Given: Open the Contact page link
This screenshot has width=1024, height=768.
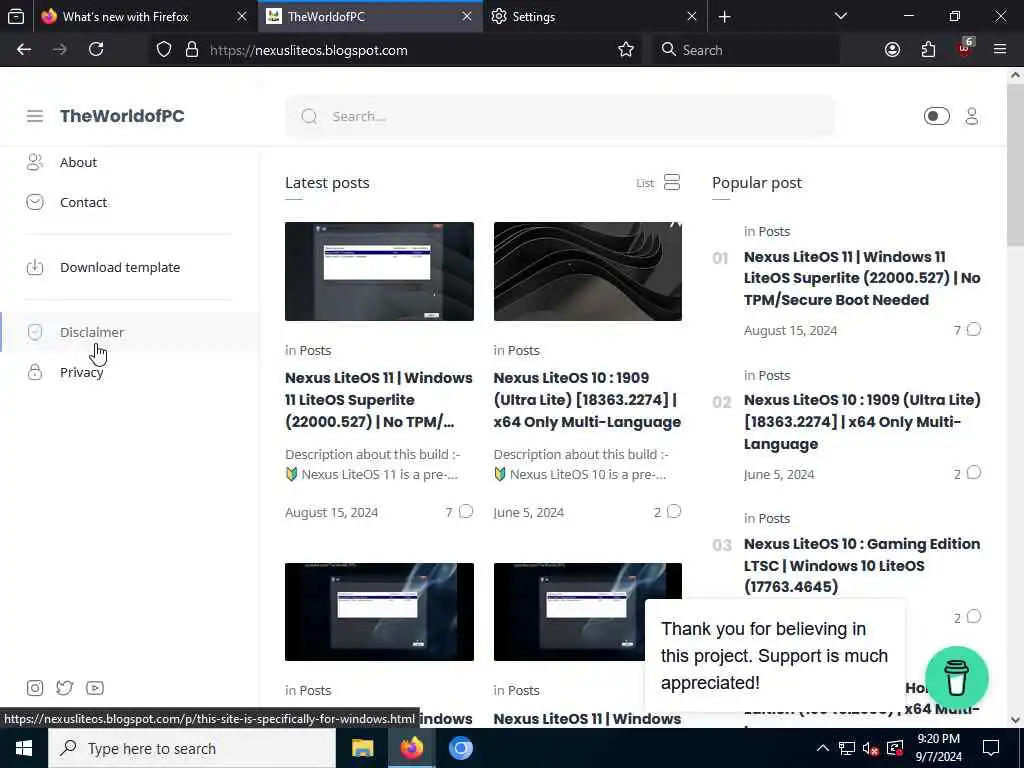Looking at the screenshot, I should pyautogui.click(x=83, y=202).
